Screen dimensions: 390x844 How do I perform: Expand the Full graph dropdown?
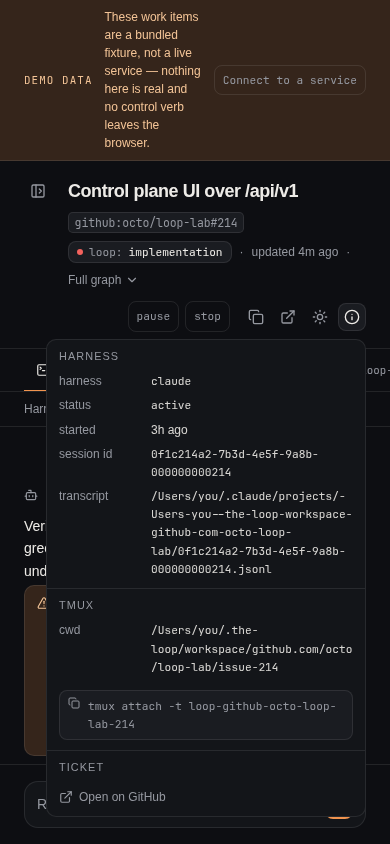pos(102,280)
